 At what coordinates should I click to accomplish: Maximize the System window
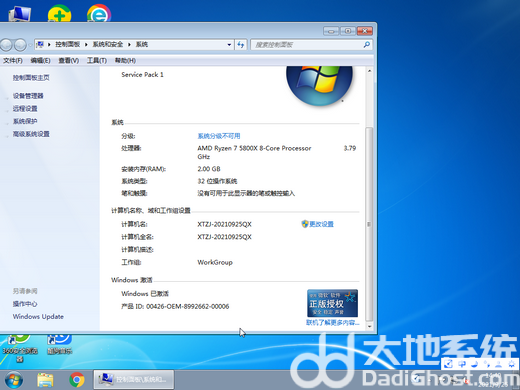pos(348,31)
